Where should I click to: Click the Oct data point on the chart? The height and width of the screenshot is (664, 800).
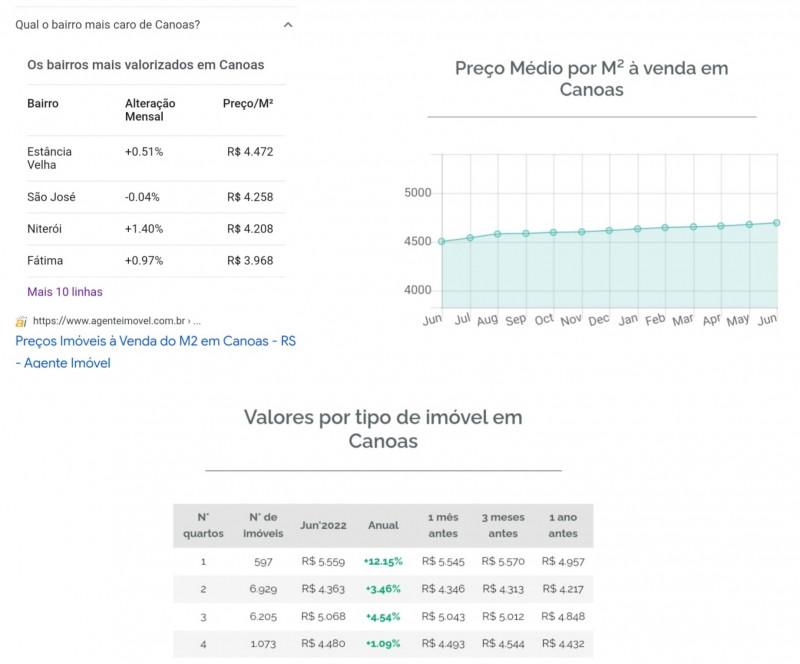pos(553,232)
